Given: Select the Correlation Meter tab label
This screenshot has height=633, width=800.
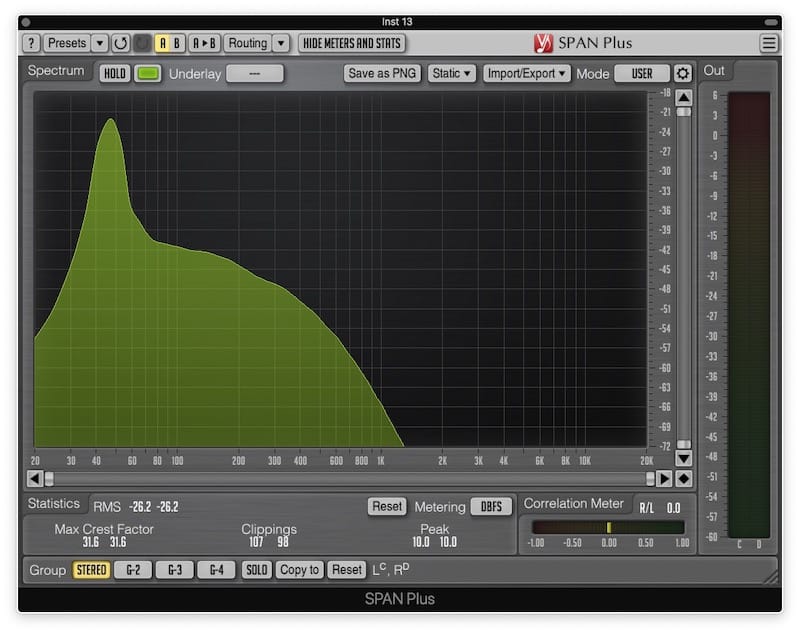Looking at the screenshot, I should [574, 503].
